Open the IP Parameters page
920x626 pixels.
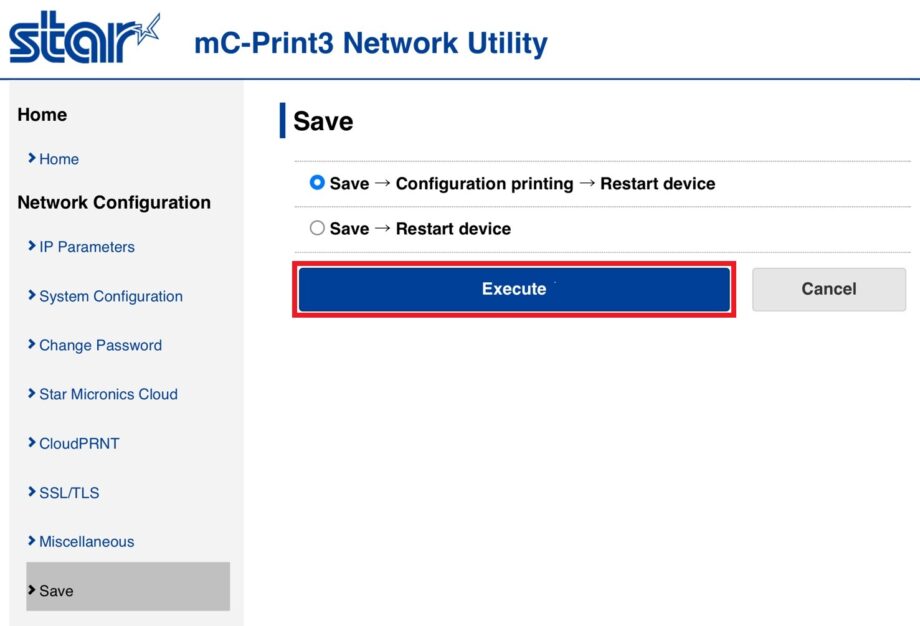(x=87, y=247)
